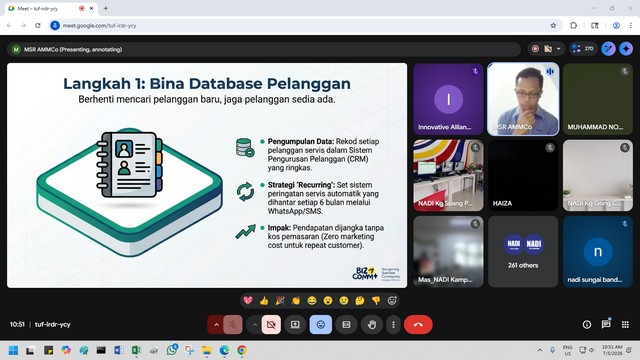The width and height of the screenshot is (640, 360).
Task: Expand video settings chevron beside camera
Action: (x=254, y=324)
